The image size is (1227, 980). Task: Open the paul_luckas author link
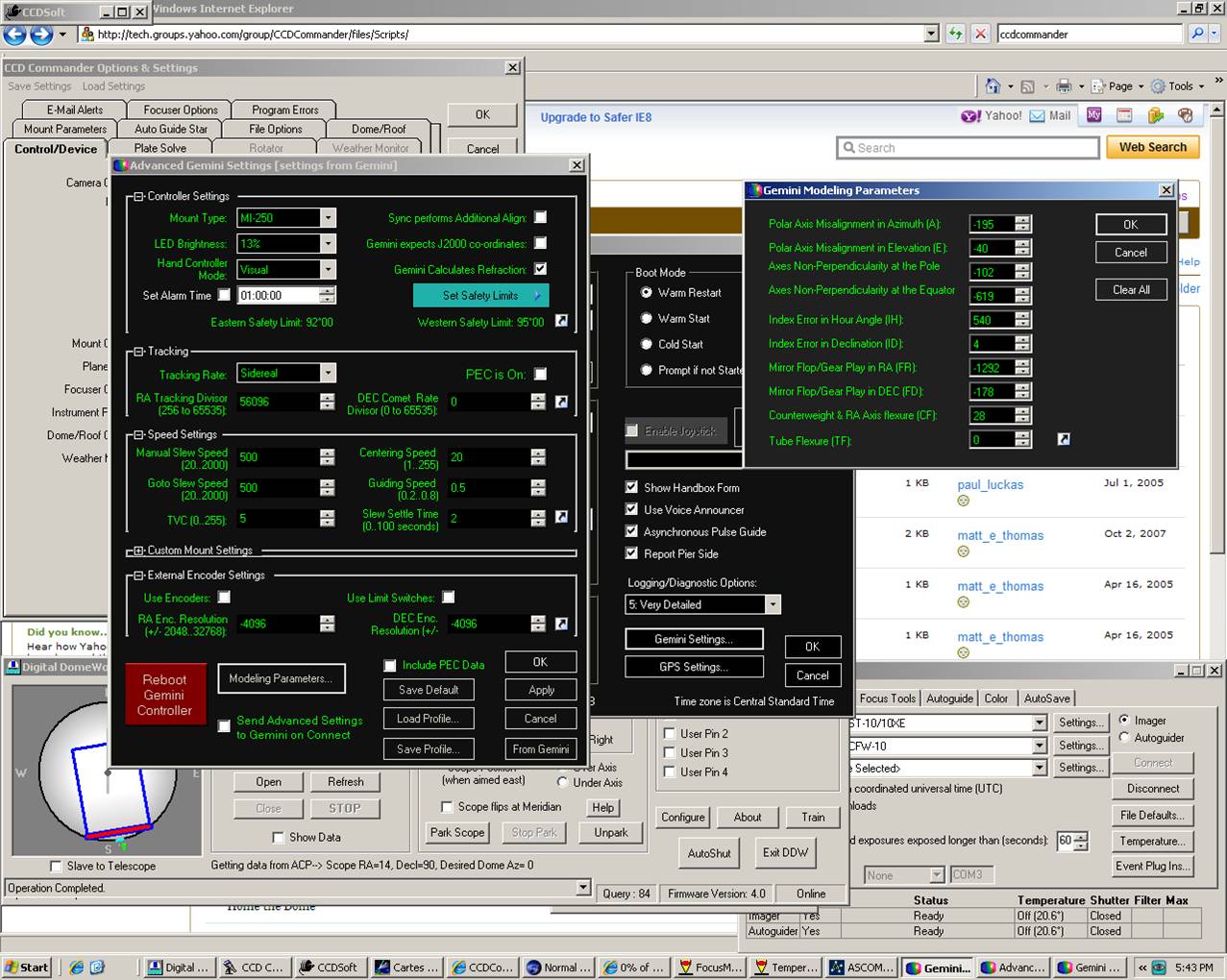pos(990,485)
